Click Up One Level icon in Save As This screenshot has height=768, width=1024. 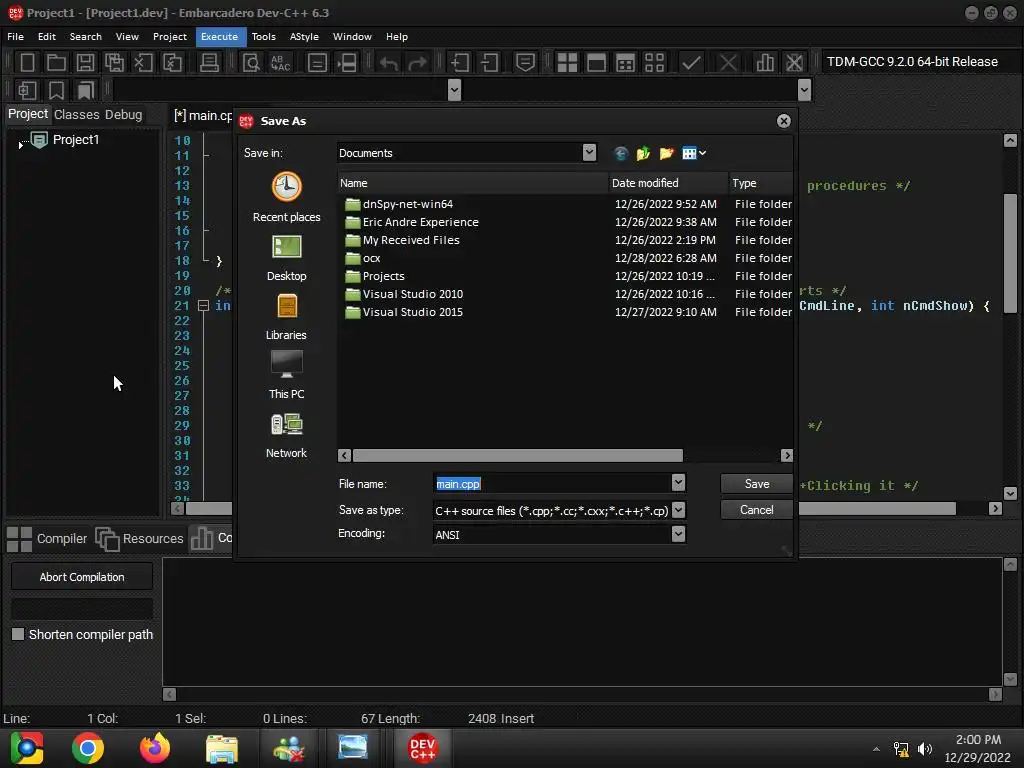(x=643, y=153)
